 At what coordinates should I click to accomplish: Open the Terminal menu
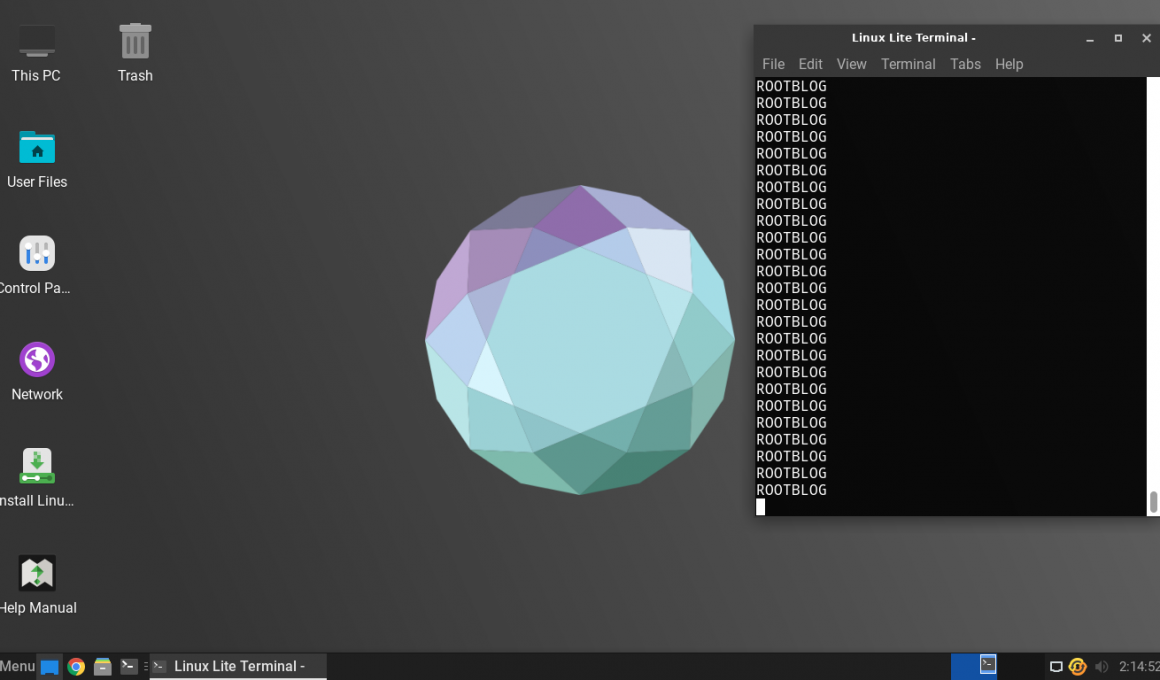tap(908, 63)
